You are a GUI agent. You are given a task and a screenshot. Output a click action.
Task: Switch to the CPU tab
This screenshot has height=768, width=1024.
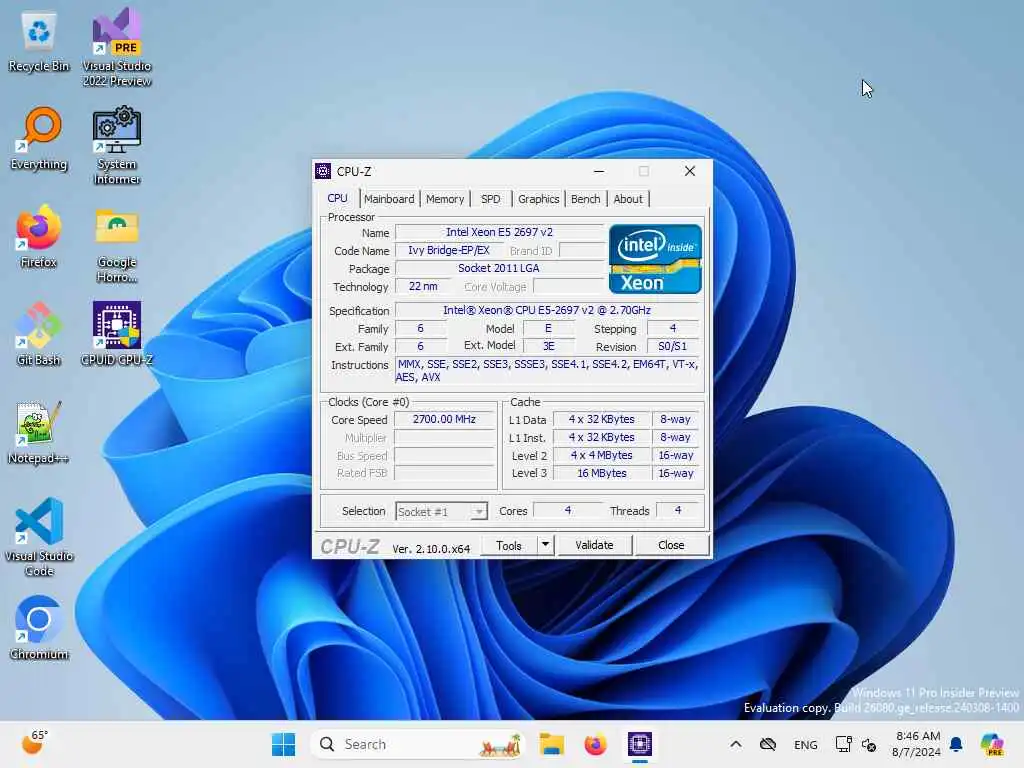[338, 198]
